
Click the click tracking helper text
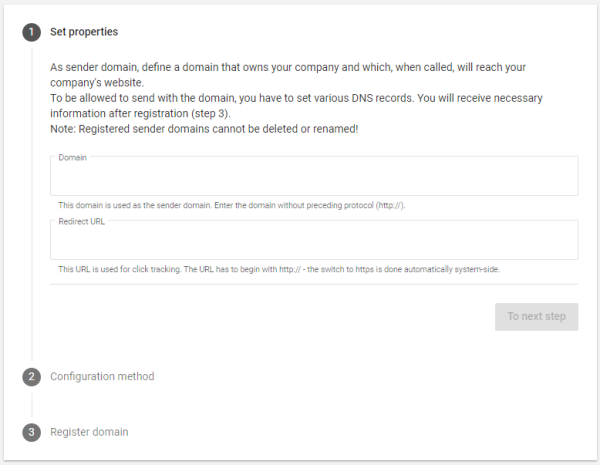279,269
